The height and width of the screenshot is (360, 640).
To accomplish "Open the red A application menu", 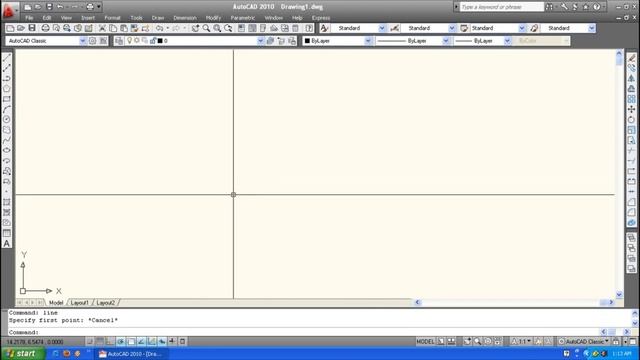I will (9, 10).
